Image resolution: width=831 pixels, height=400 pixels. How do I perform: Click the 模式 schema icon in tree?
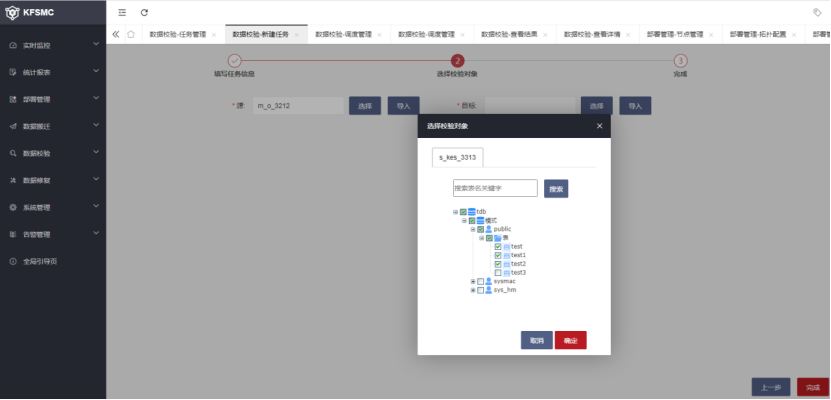(x=481, y=220)
